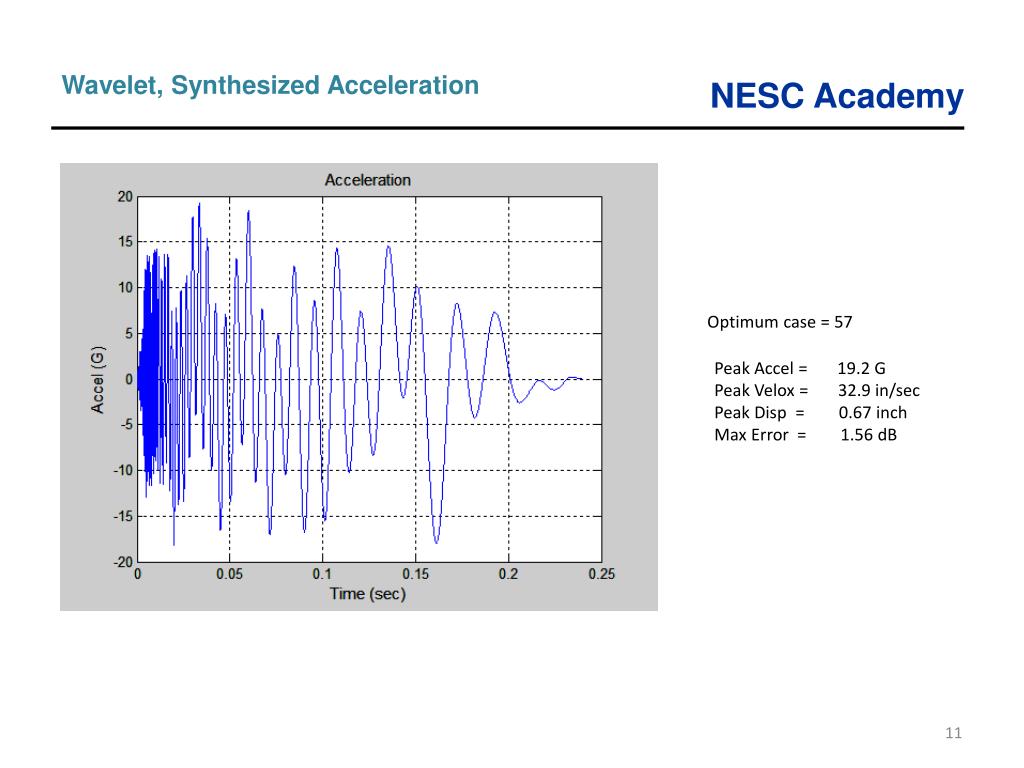Click the 'Max Error =' label
This screenshot has width=1024, height=768.
(760, 435)
